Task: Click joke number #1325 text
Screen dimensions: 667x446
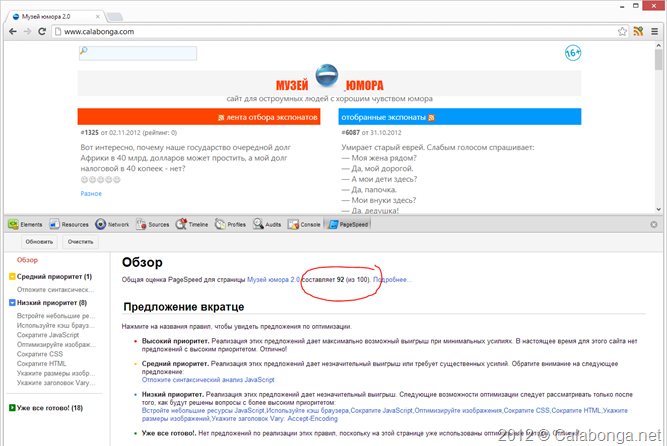Action: point(89,133)
